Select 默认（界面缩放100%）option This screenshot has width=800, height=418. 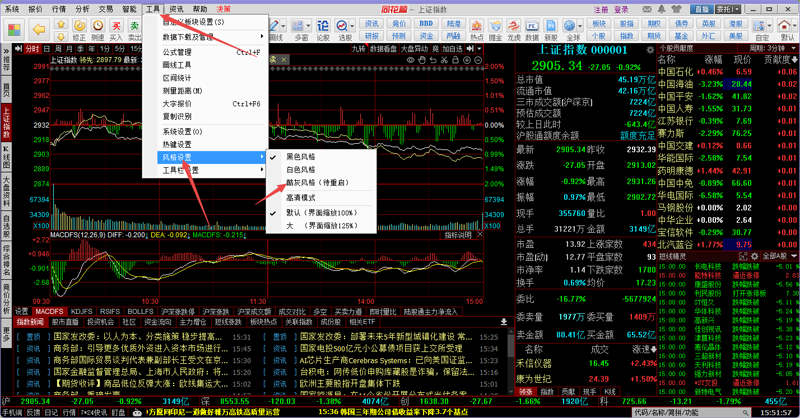point(321,212)
